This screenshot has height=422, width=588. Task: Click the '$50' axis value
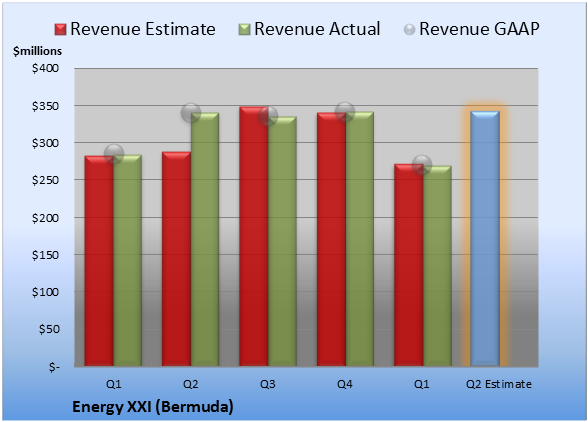click(x=49, y=329)
